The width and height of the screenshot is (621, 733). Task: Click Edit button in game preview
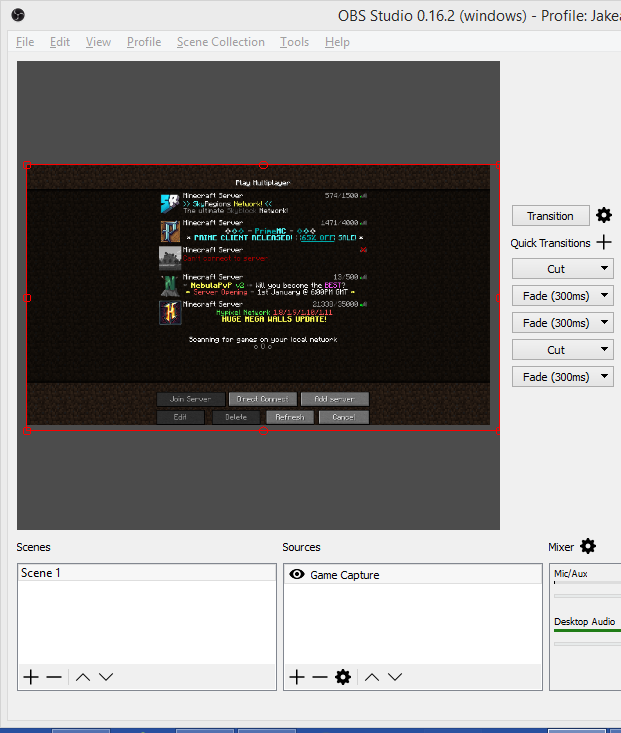(x=181, y=417)
